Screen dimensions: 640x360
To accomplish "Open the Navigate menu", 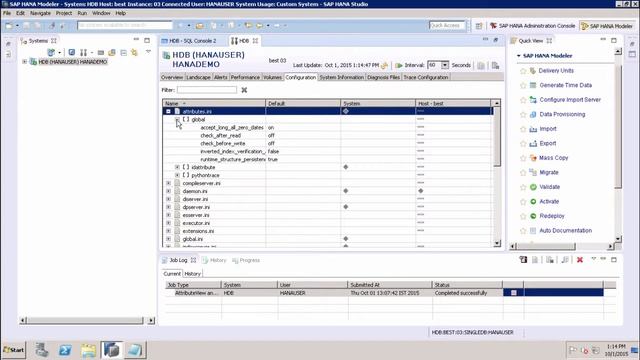I will [x=40, y=13].
